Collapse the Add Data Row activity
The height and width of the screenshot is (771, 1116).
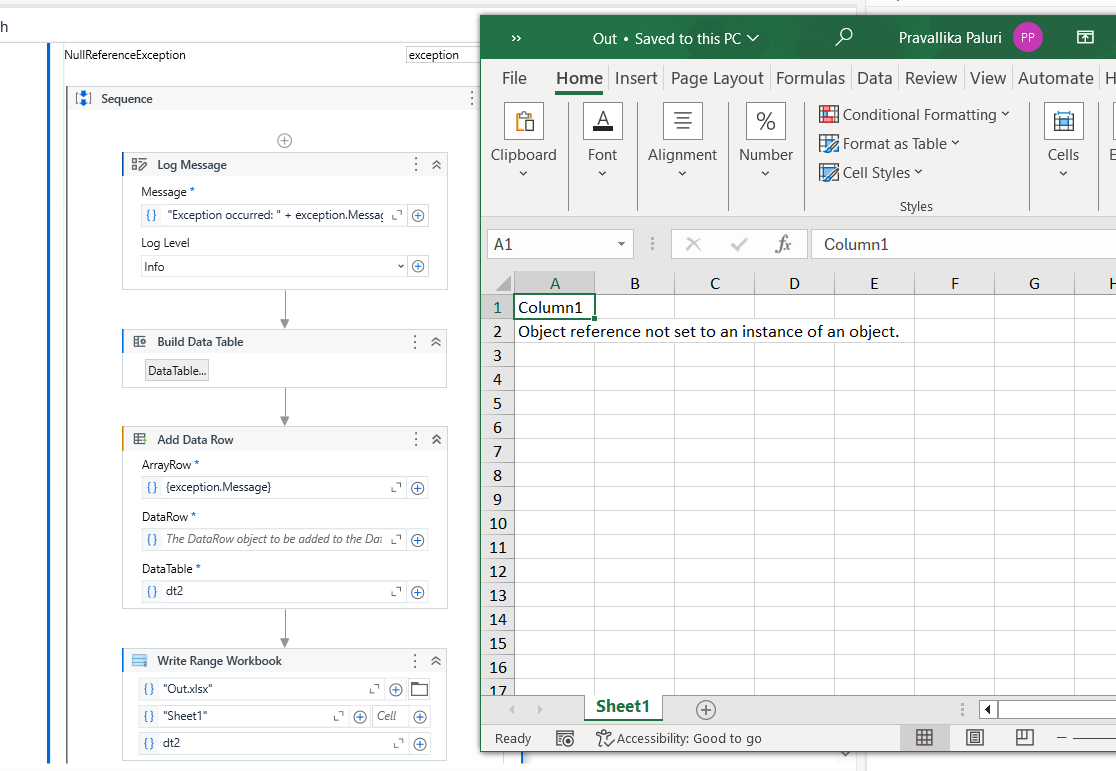click(x=436, y=439)
